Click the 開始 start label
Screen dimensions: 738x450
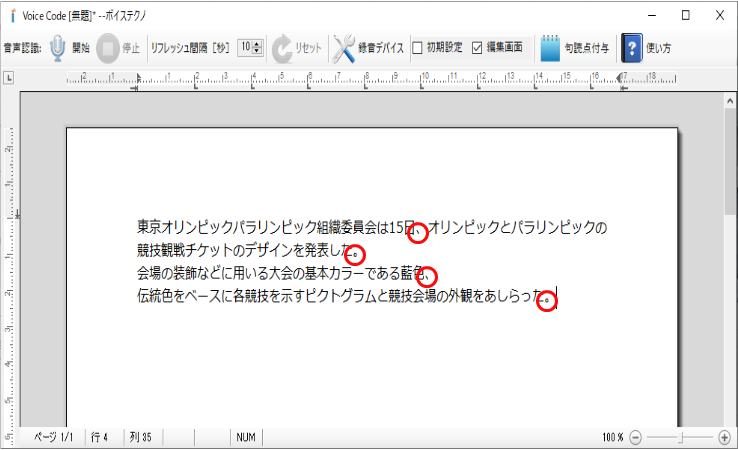coord(80,48)
